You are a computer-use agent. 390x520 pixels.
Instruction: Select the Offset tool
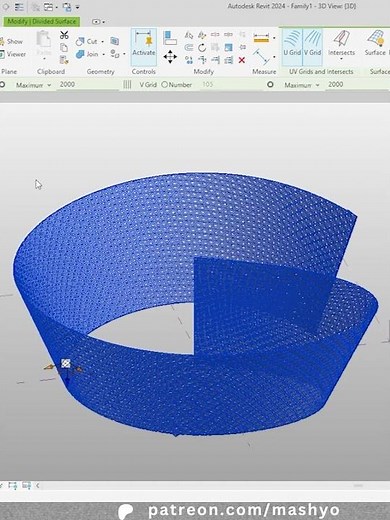(x=189, y=47)
